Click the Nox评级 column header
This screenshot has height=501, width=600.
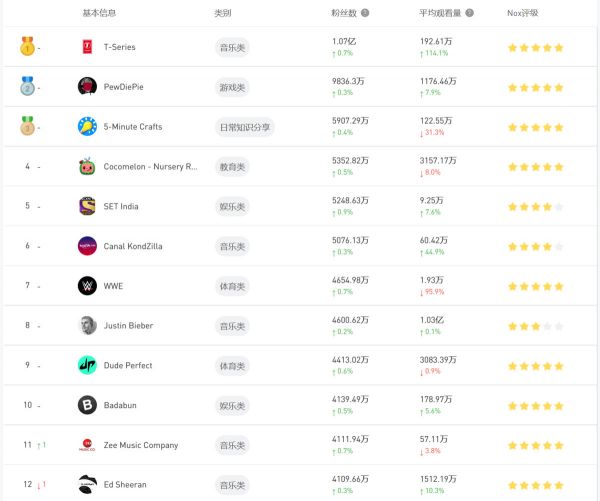click(523, 14)
